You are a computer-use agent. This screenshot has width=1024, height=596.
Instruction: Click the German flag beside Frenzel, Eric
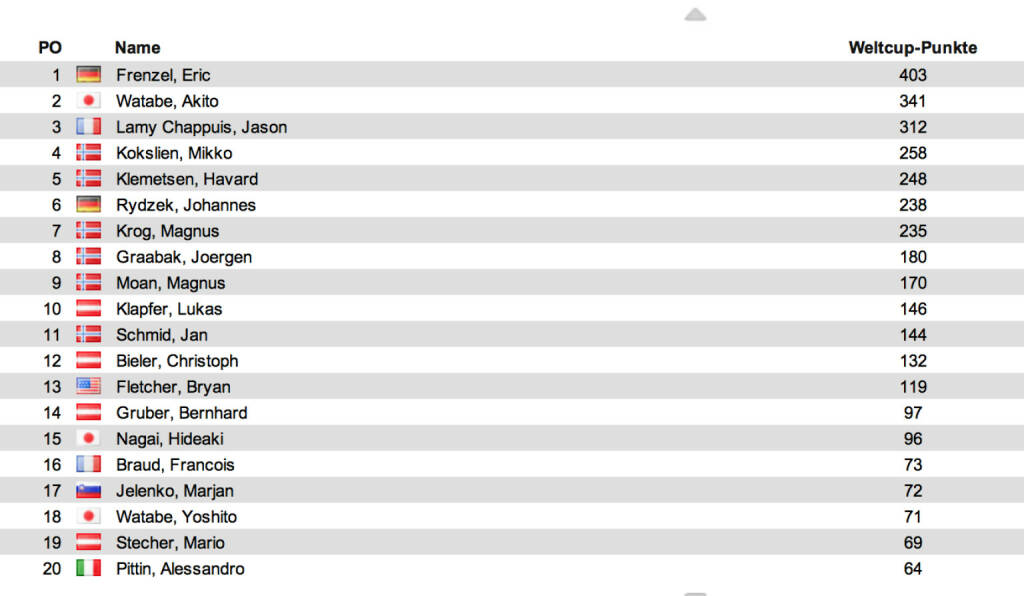[x=89, y=75]
